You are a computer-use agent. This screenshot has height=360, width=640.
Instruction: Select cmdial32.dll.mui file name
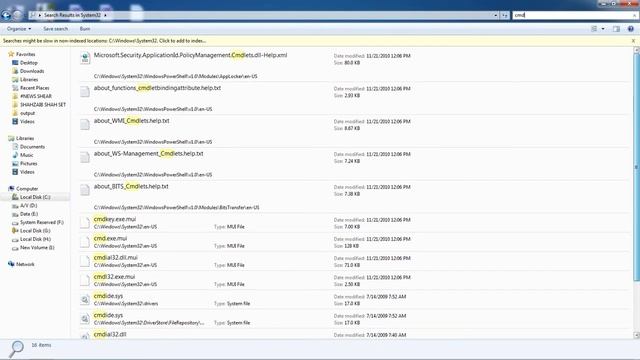(x=116, y=258)
